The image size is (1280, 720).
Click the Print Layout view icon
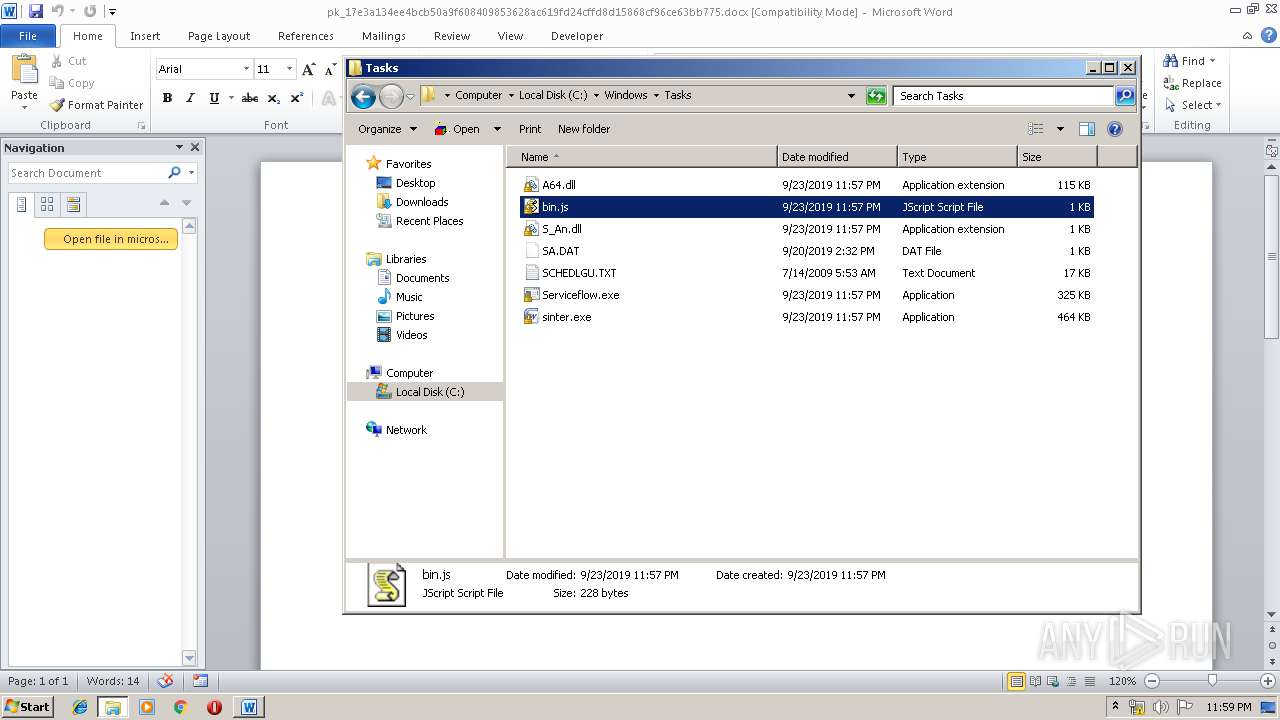[1016, 681]
